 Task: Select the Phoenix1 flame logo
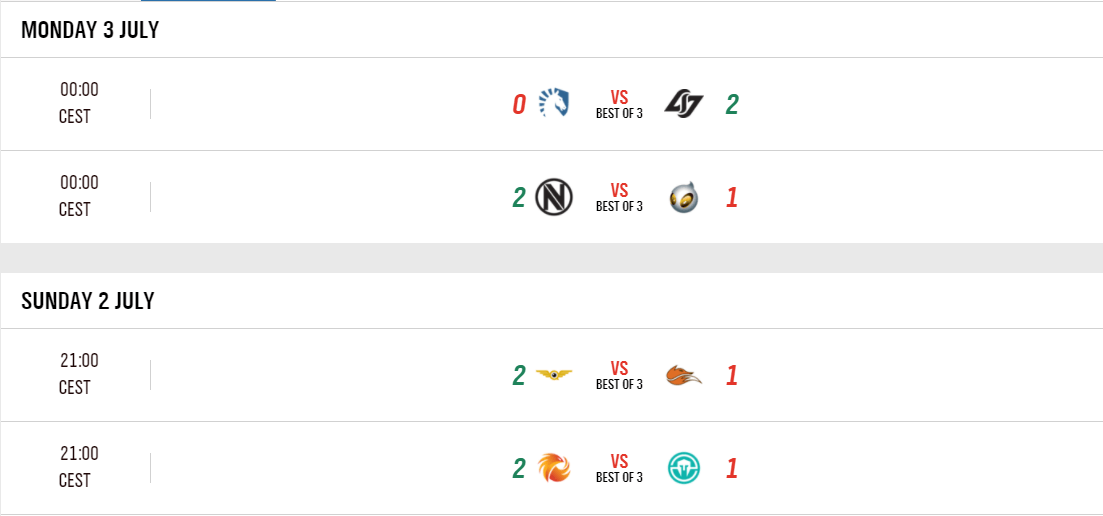click(x=554, y=468)
